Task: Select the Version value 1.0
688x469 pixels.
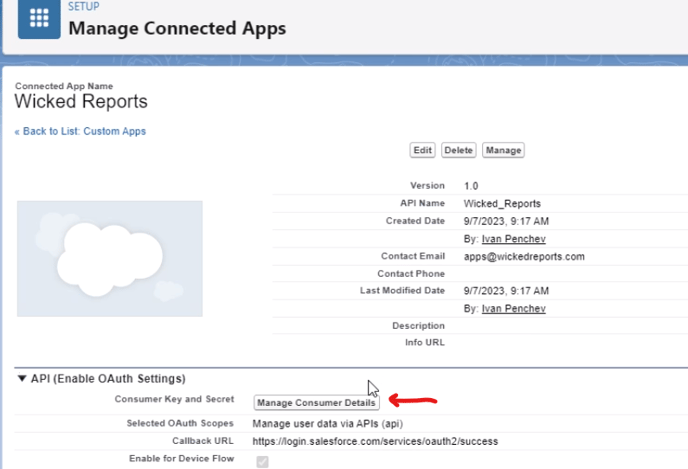Action: [471, 186]
